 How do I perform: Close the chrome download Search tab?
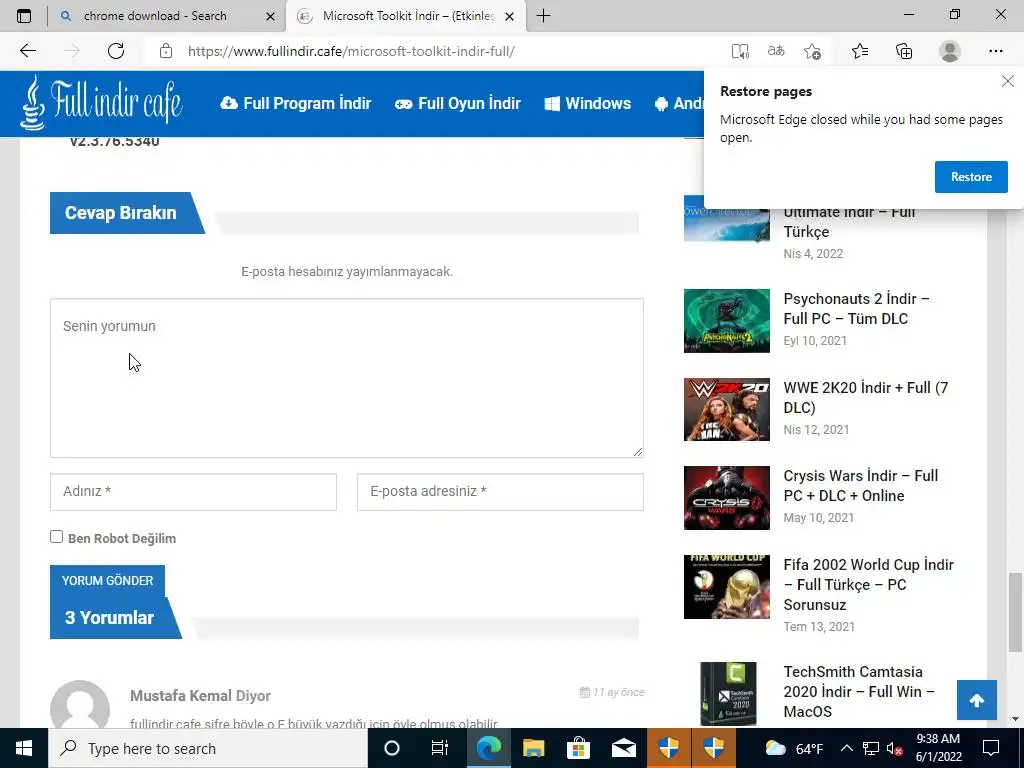(x=270, y=16)
